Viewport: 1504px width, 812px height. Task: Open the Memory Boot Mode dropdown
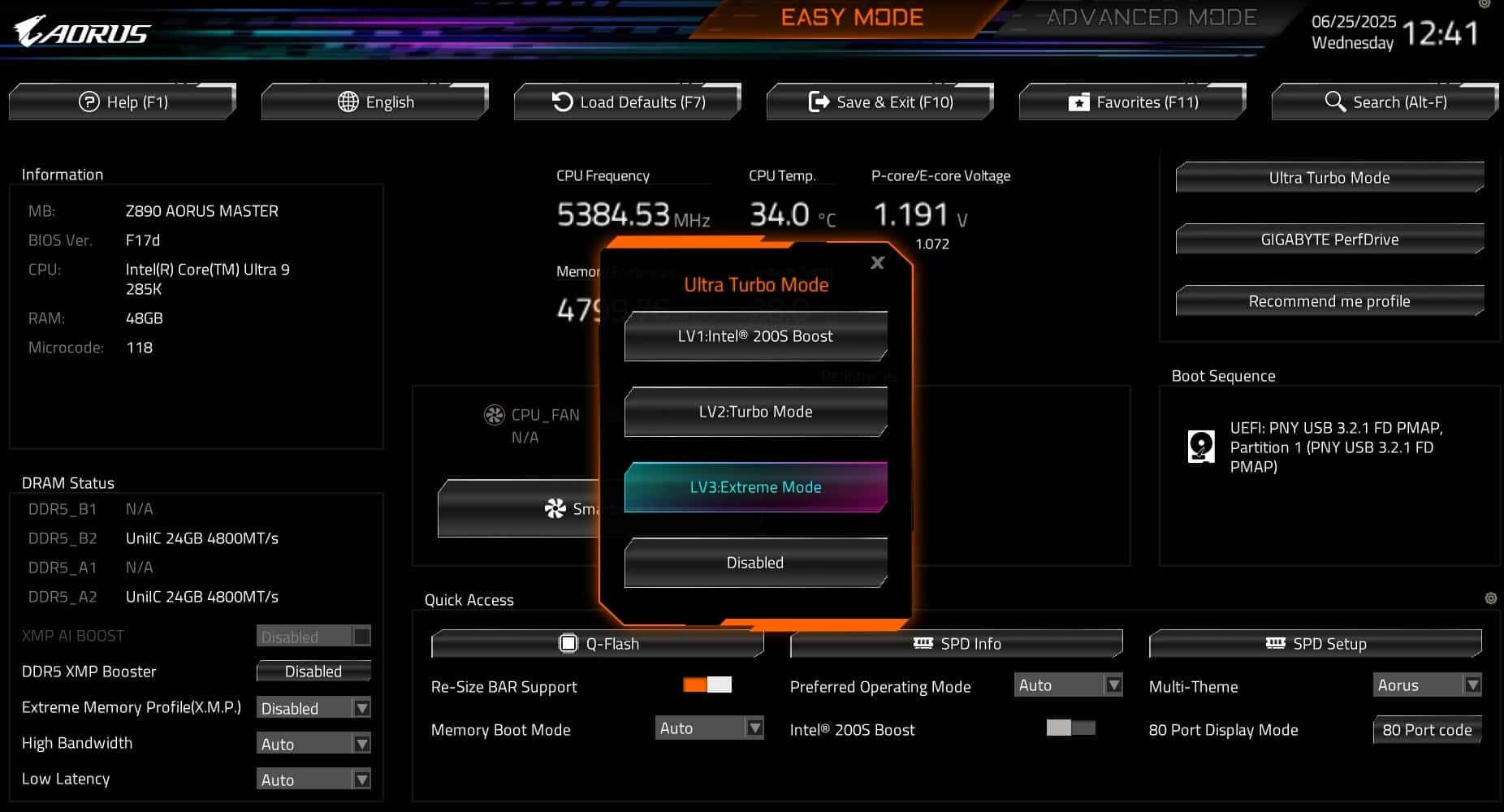[755, 728]
